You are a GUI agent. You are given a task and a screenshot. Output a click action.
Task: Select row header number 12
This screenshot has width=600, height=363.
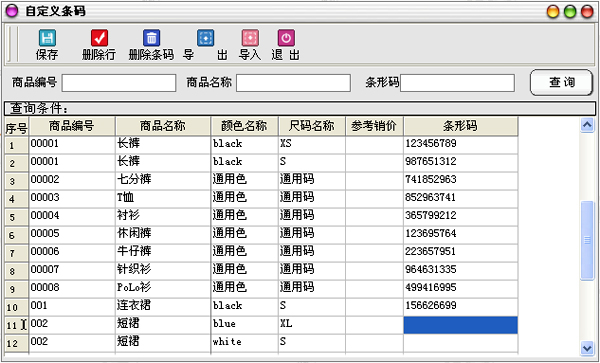tap(16, 343)
